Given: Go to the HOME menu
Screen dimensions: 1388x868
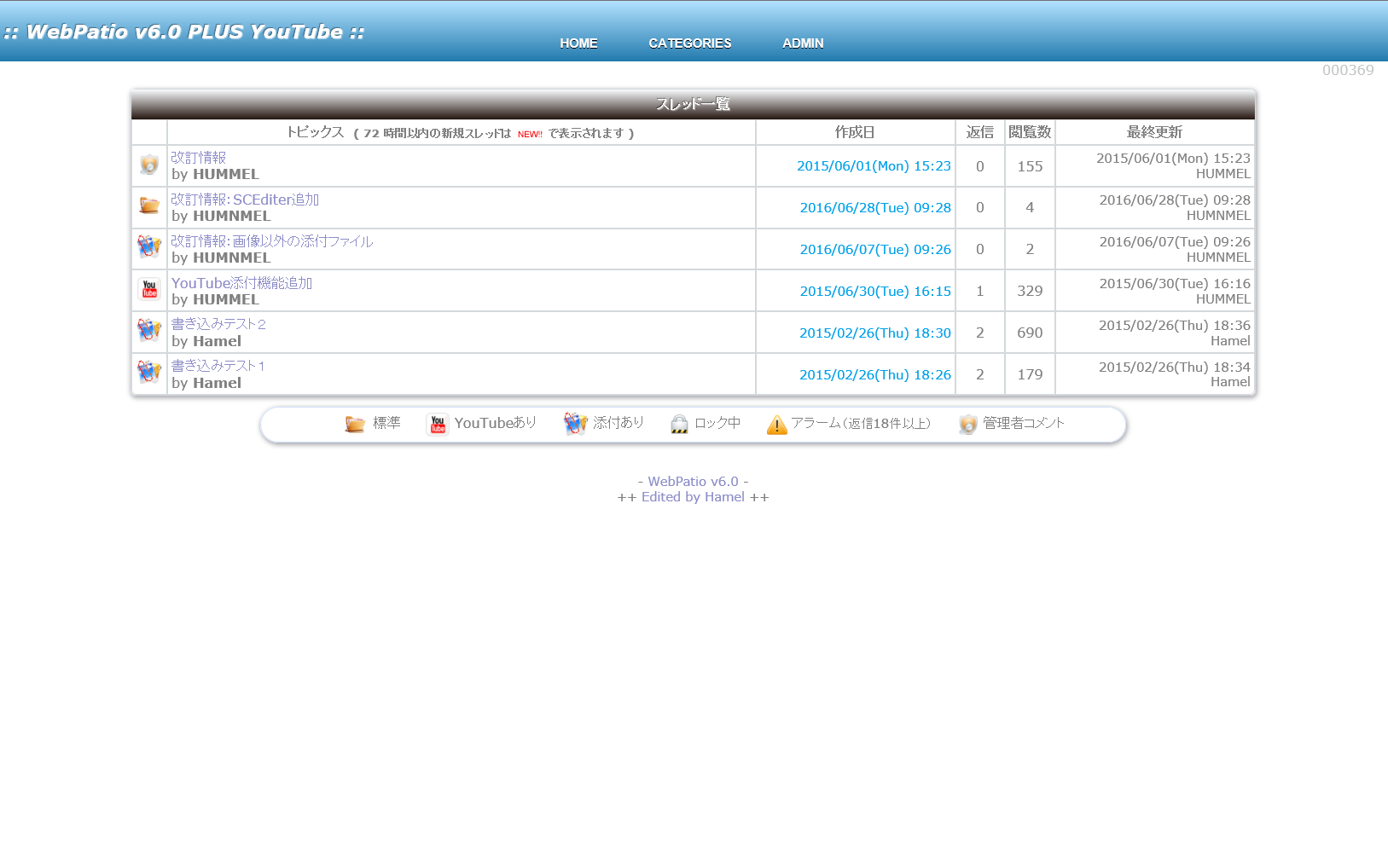Looking at the screenshot, I should [578, 43].
